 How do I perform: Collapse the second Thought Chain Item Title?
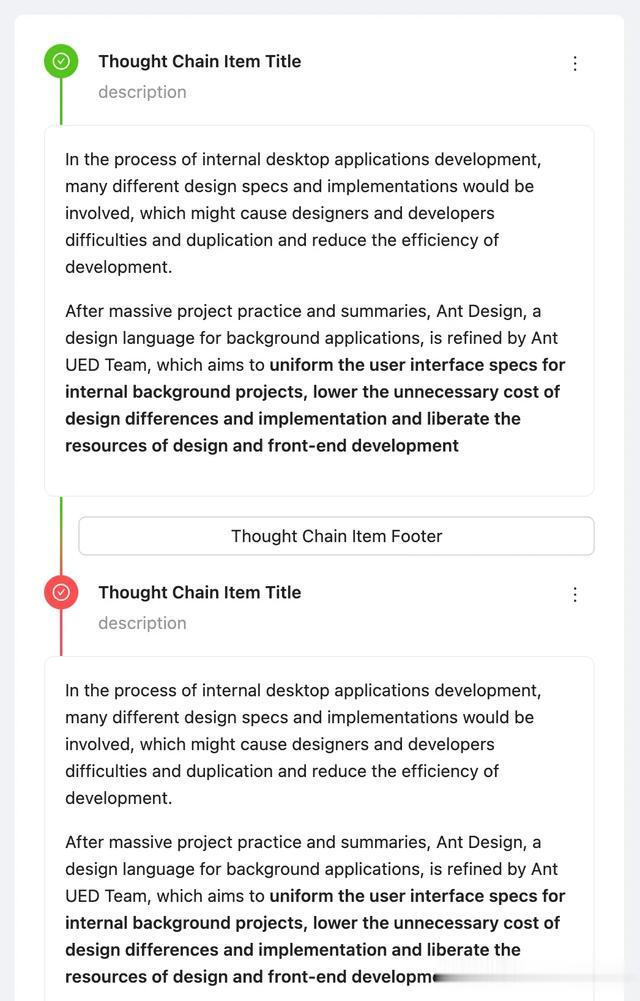pyautogui.click(x=200, y=592)
